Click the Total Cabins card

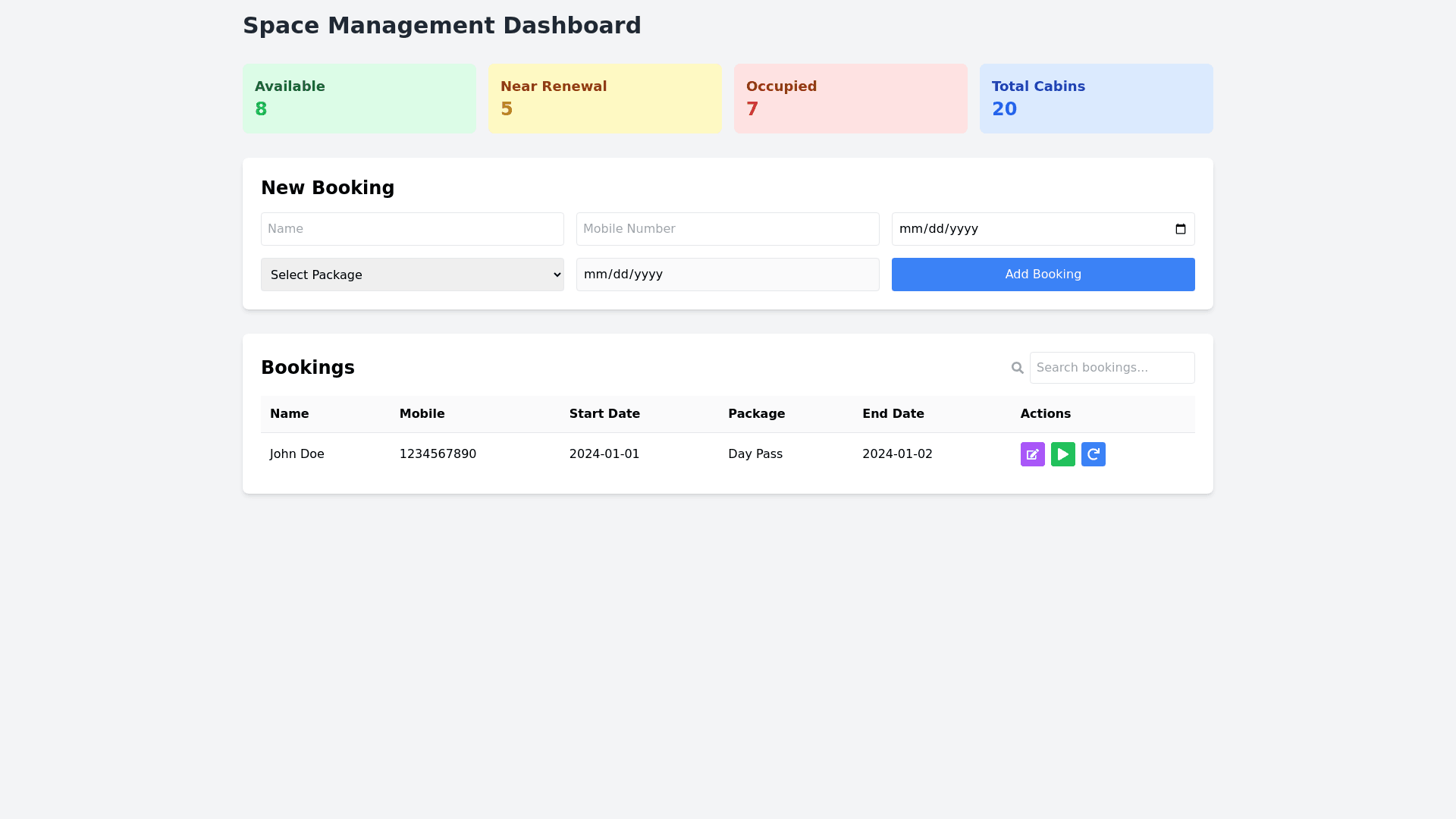(1096, 99)
